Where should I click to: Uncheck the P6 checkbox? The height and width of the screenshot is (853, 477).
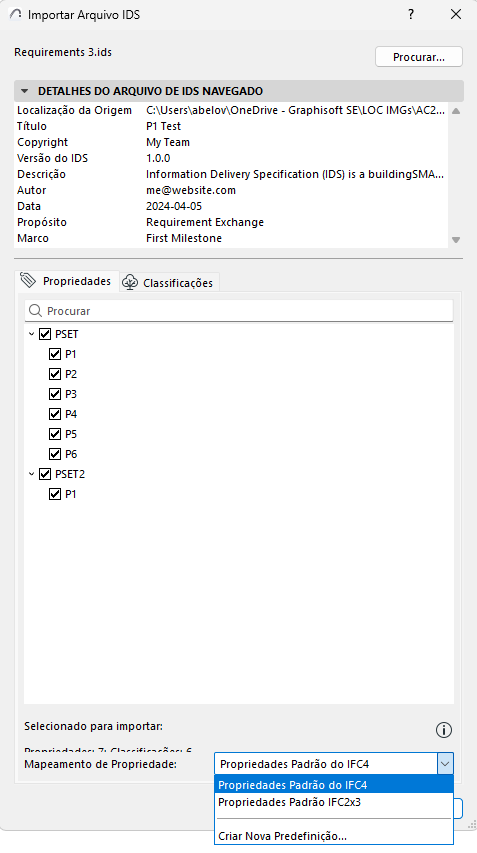55,454
